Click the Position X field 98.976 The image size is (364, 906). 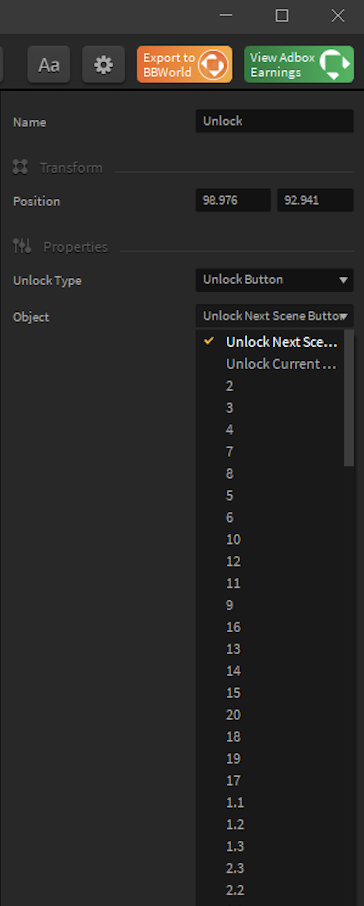point(233,200)
